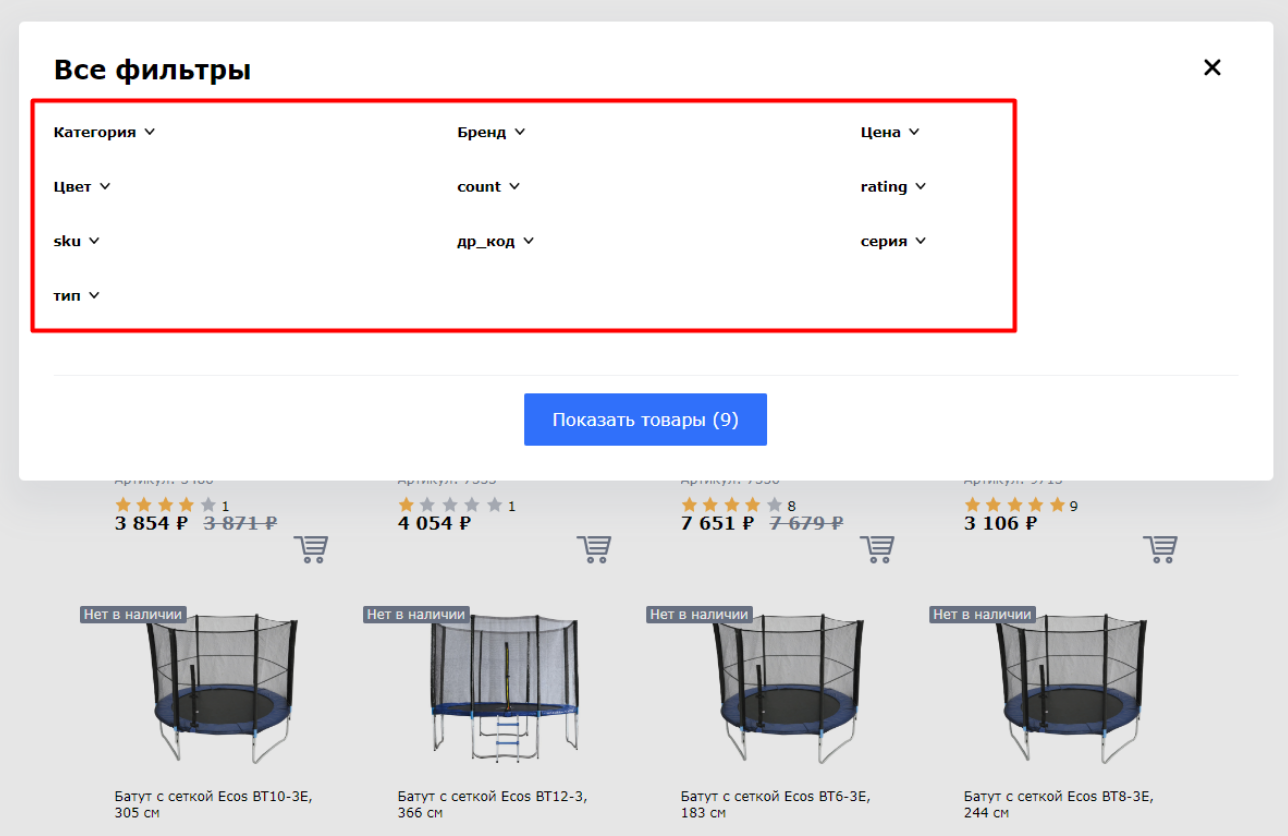
Task: Click the cart icon for the 4 054 ₽ item
Action: coord(594,549)
